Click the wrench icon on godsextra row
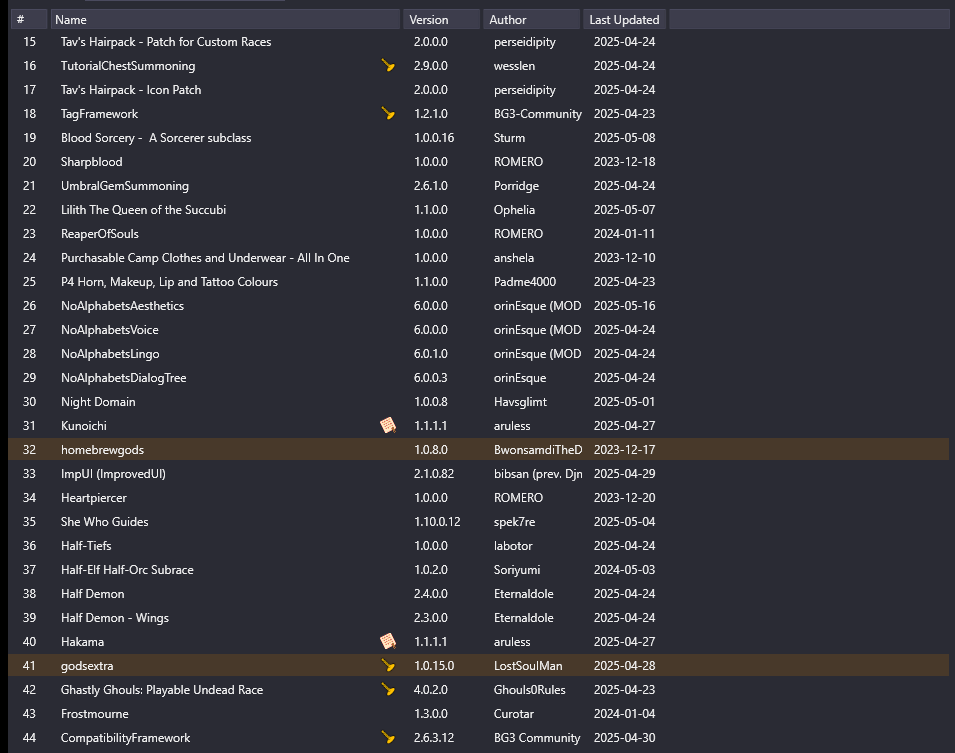This screenshot has width=955, height=753. tap(388, 665)
